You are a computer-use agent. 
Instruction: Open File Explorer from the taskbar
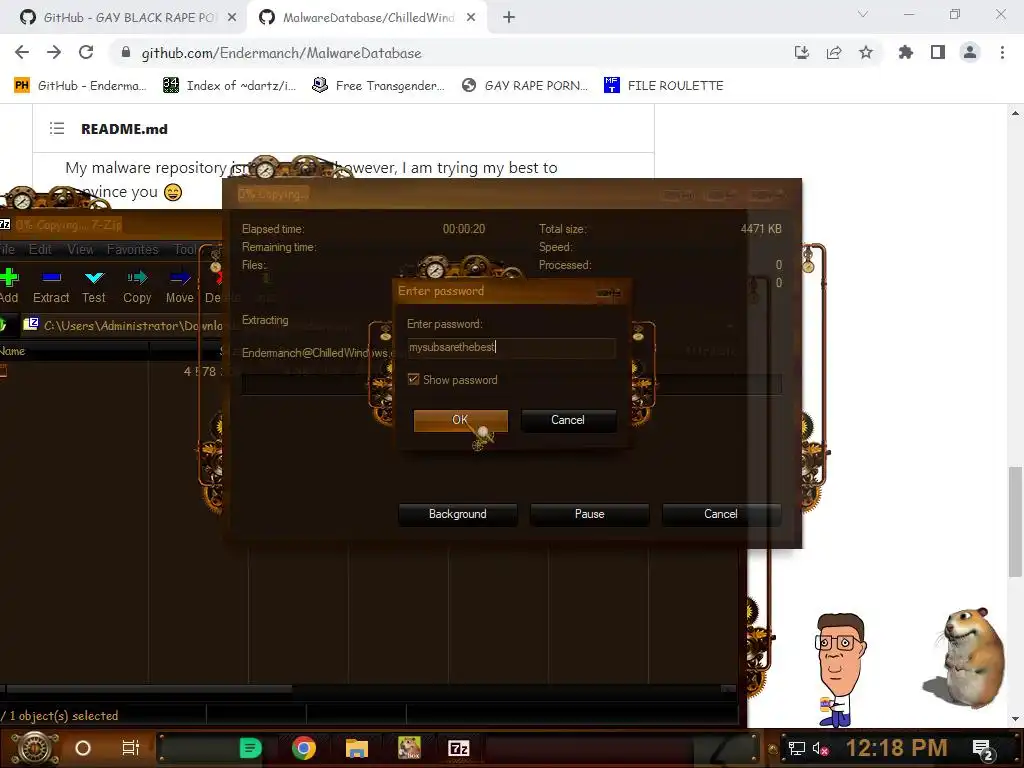[357, 748]
